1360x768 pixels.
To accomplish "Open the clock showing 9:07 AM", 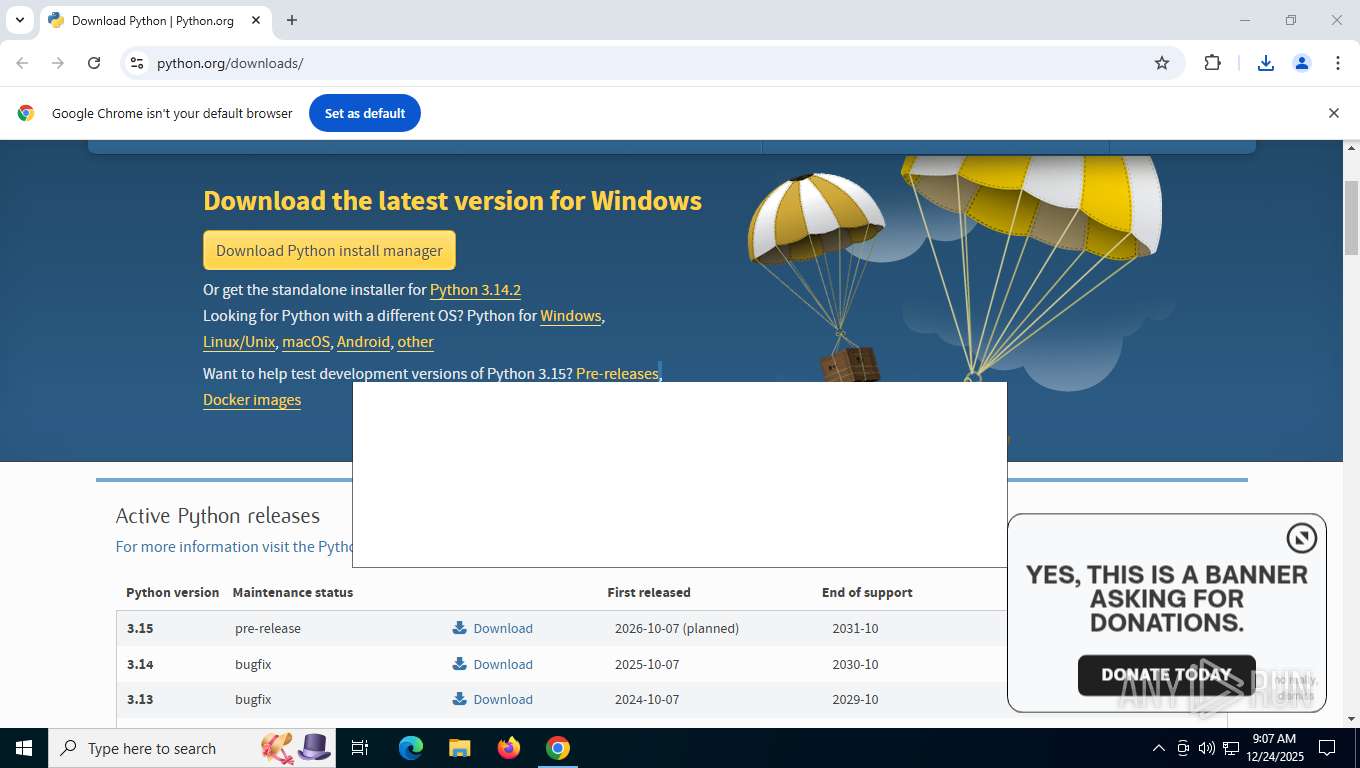I will 1274,748.
